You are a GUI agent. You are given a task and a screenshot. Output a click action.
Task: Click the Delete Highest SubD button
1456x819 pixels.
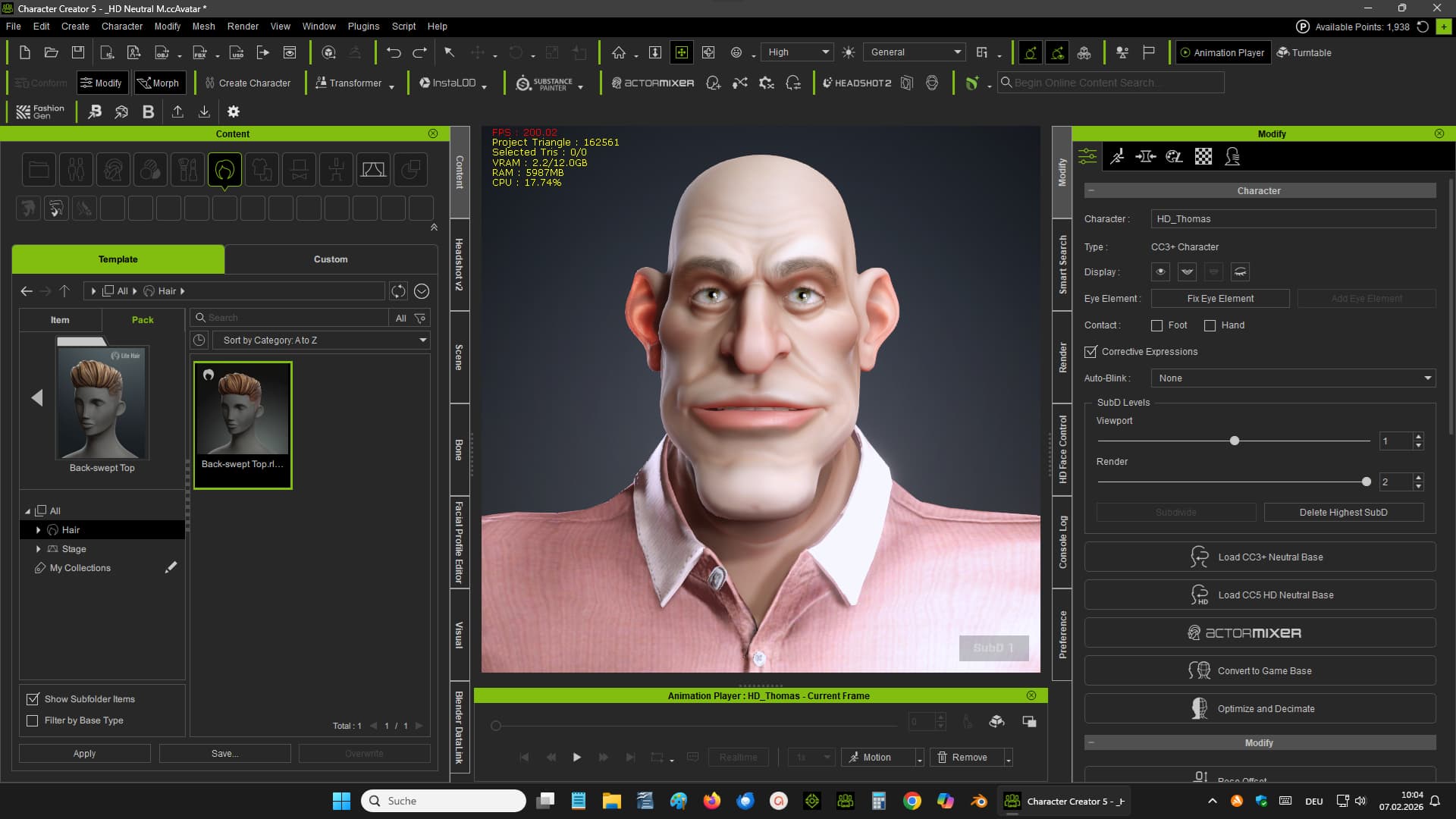[1343, 513]
